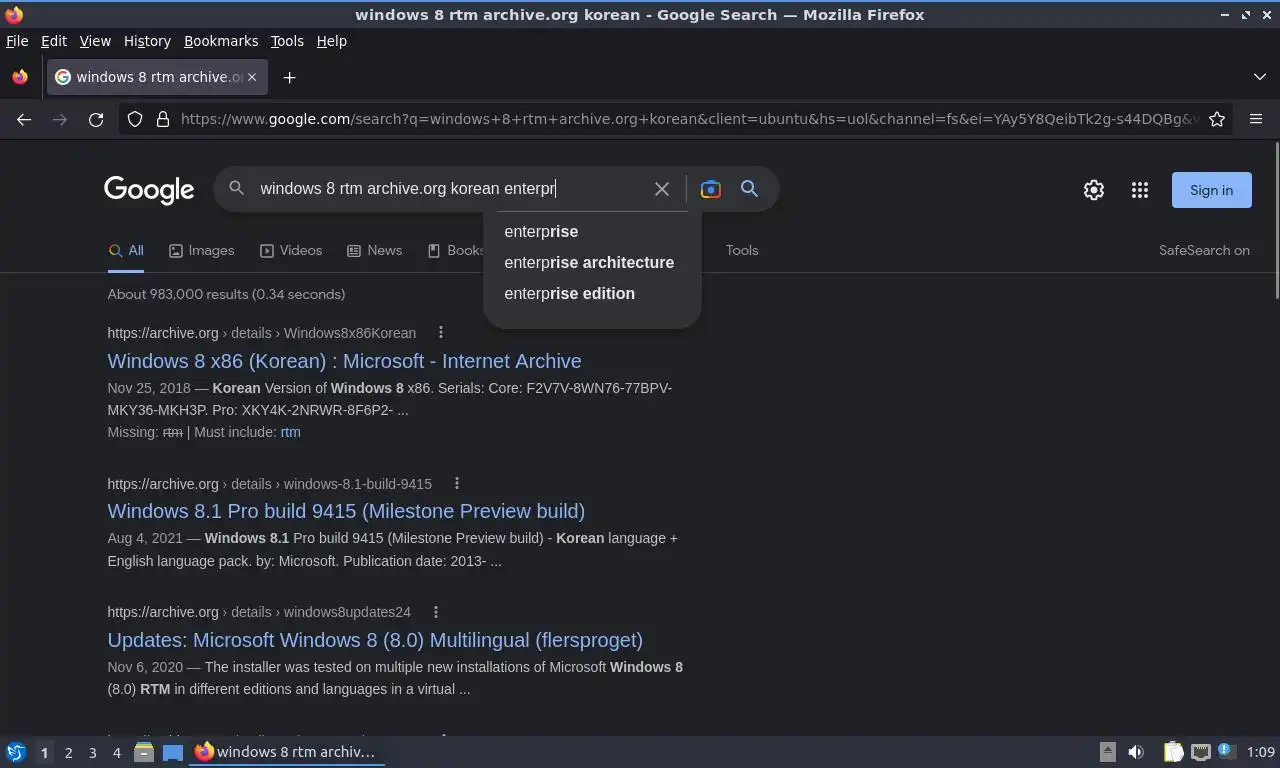The height and width of the screenshot is (768, 1280).
Task: Focus the Firefox taskbar window entry
Action: tap(287, 752)
